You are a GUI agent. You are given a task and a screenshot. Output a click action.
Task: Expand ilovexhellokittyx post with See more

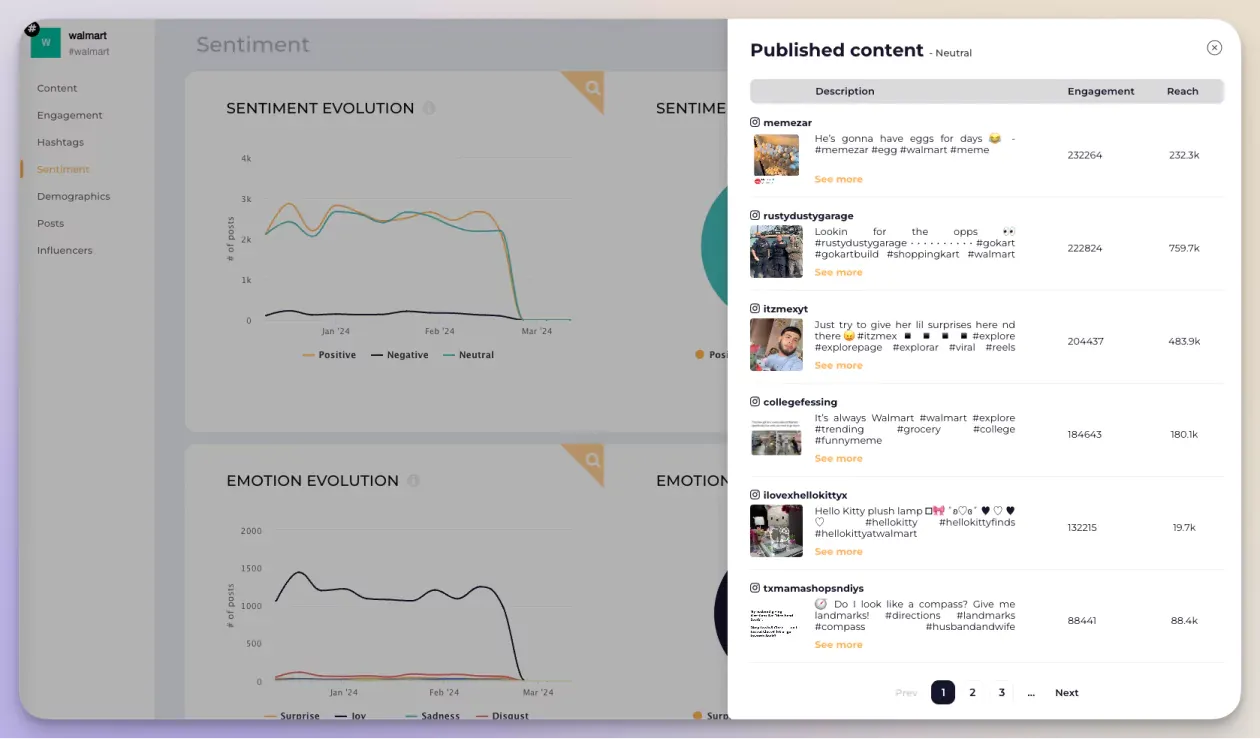coord(838,551)
